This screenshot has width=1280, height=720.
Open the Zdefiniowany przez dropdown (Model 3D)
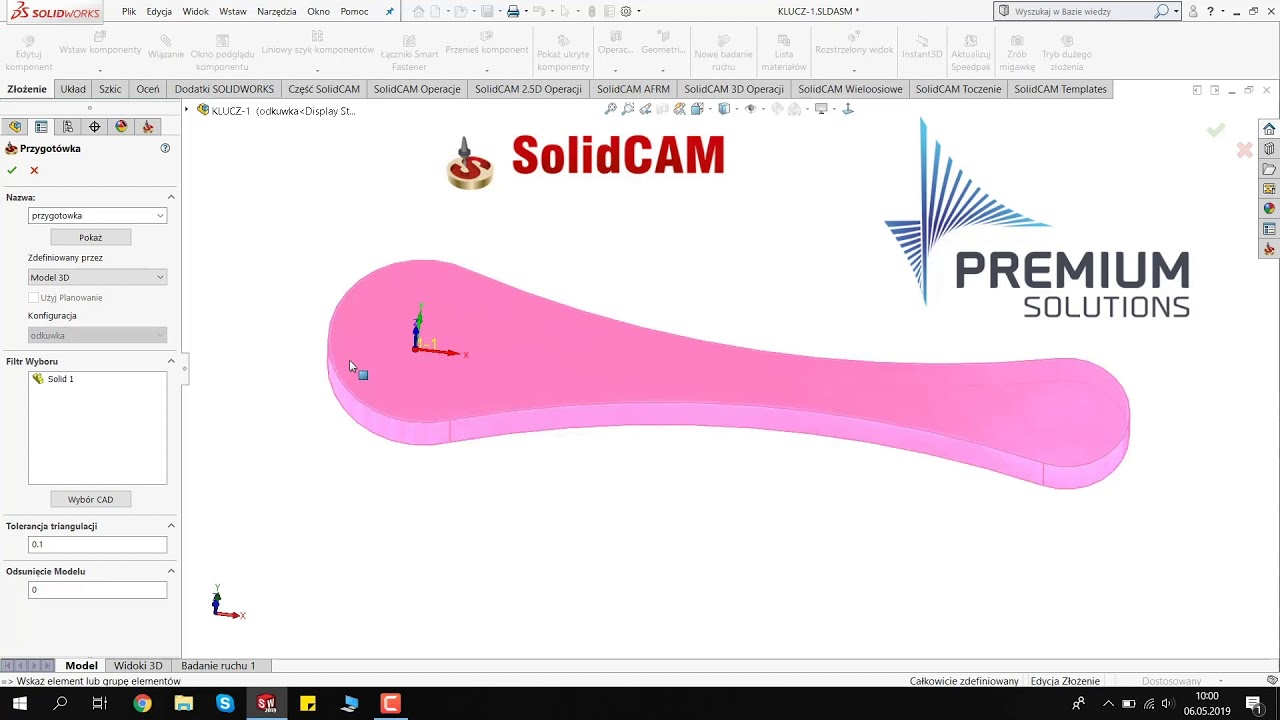[97, 277]
